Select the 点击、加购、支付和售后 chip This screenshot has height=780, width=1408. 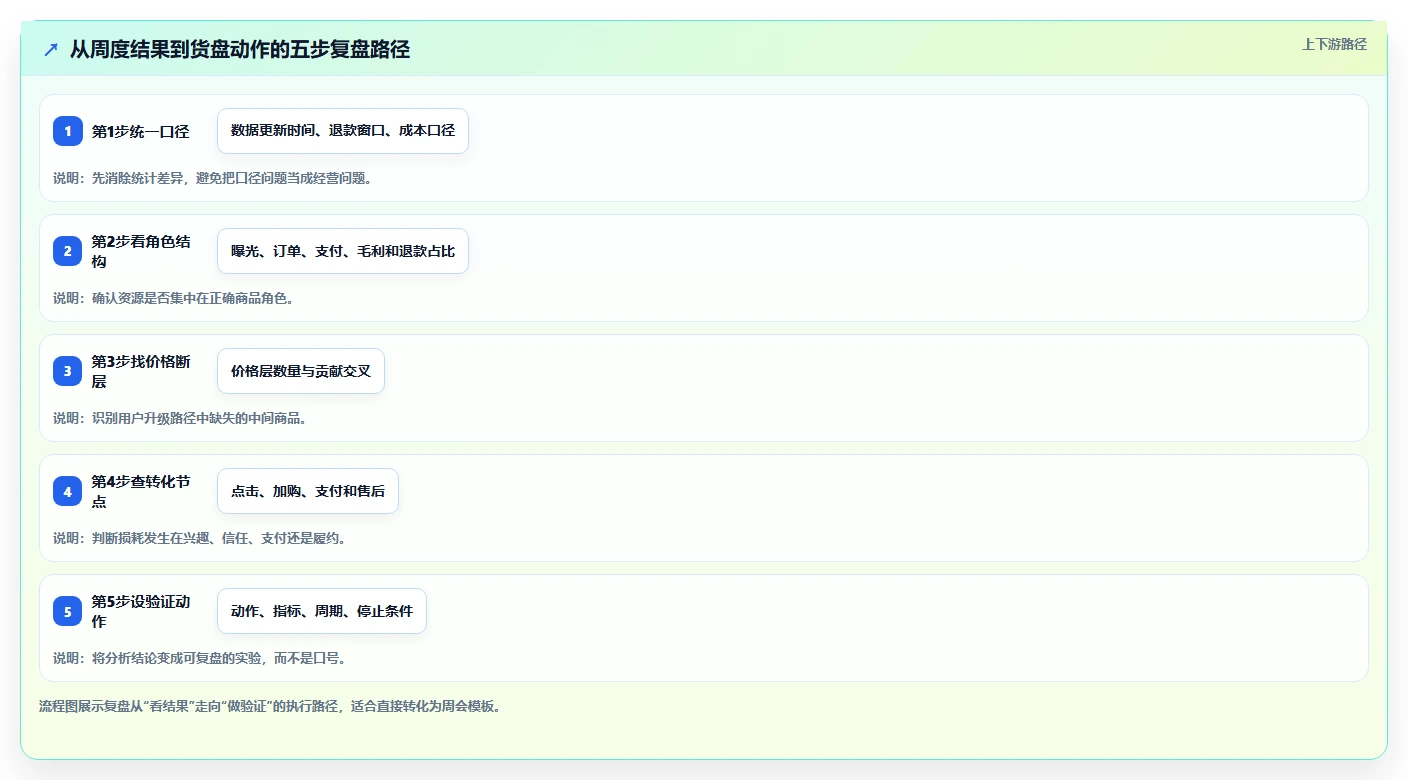(308, 491)
